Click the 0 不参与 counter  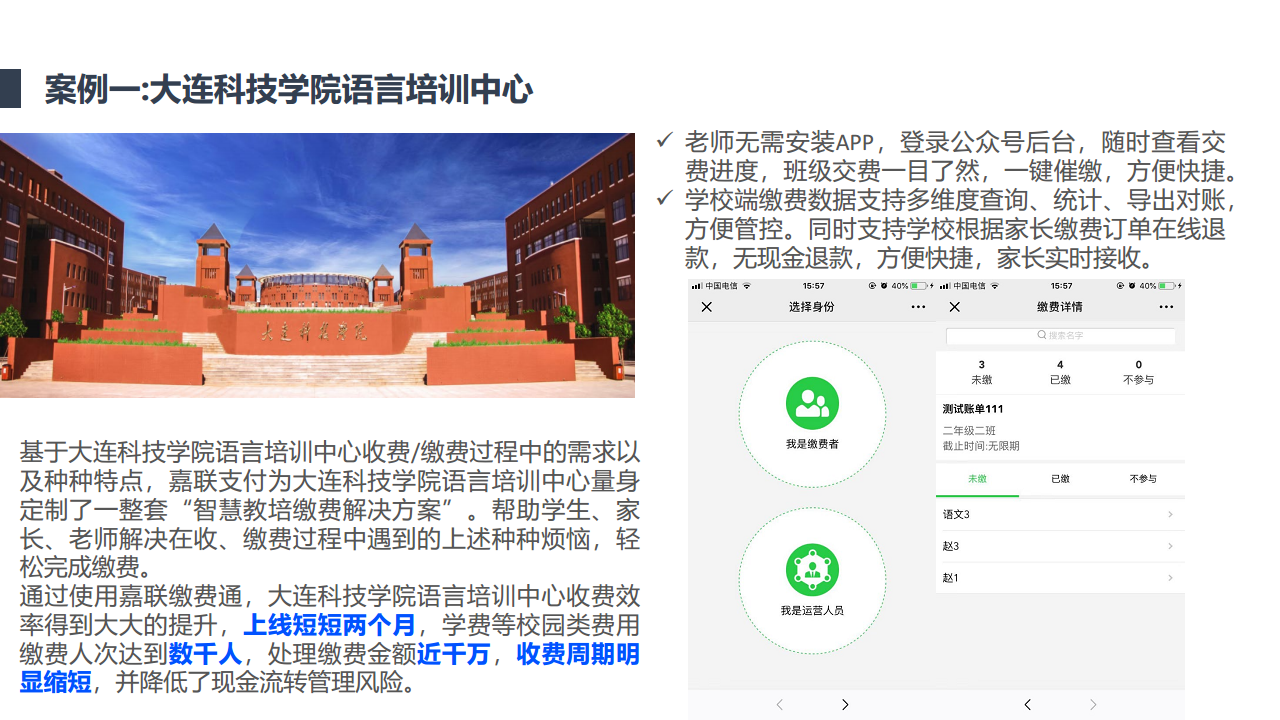1138,372
